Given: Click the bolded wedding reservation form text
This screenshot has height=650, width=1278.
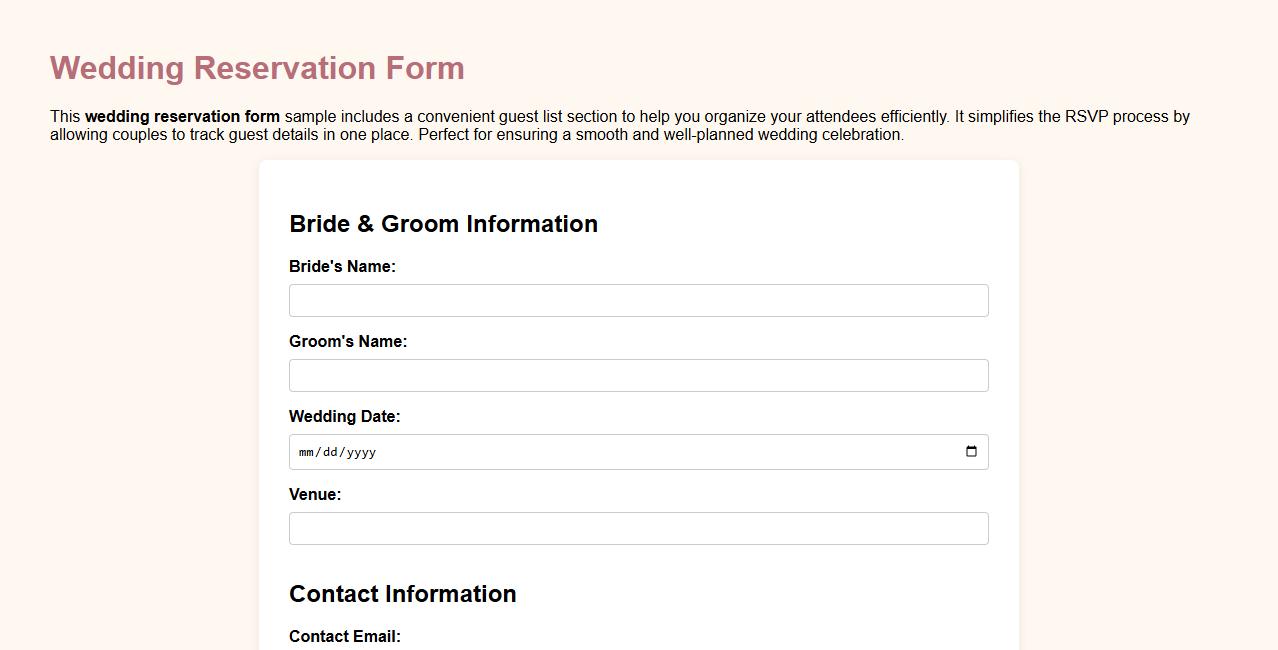Looking at the screenshot, I should pos(182,116).
